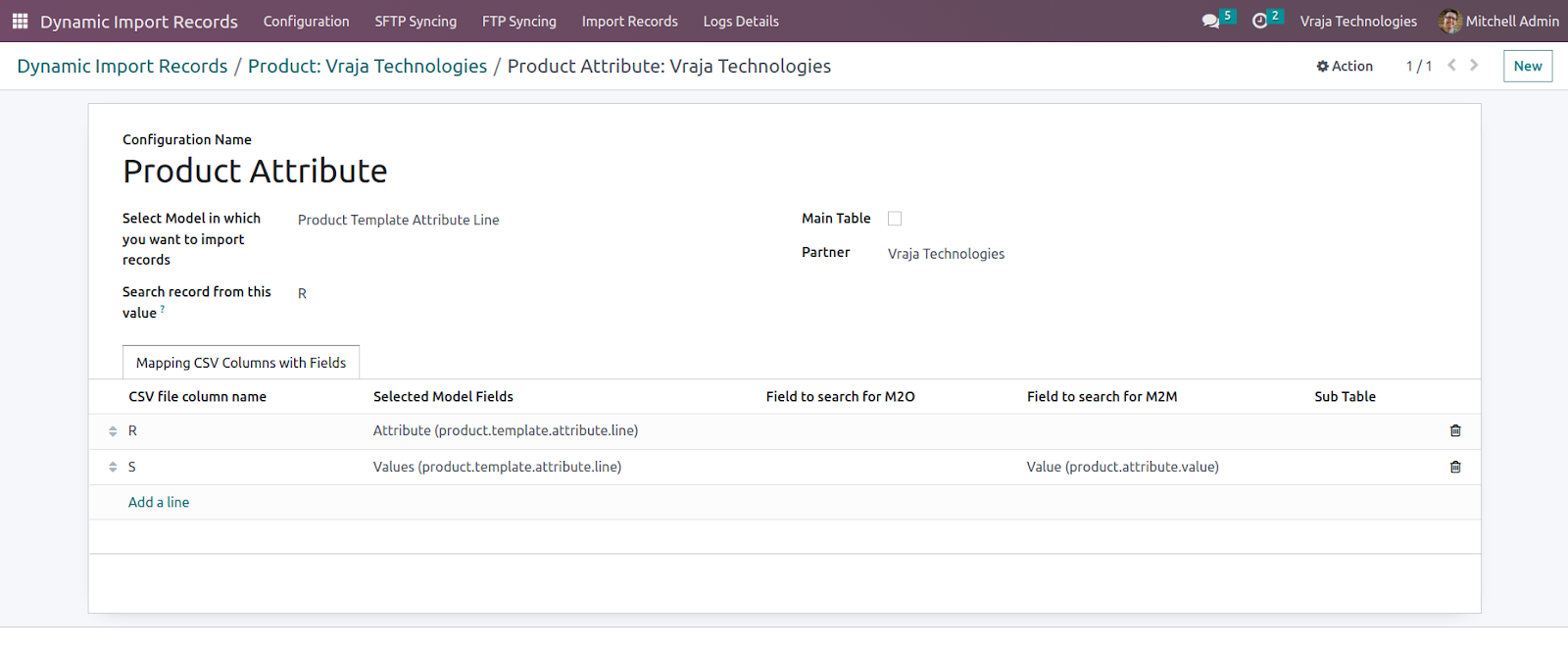This screenshot has width=1568, height=651.
Task: Open the Configuration menu
Action: 306,21
